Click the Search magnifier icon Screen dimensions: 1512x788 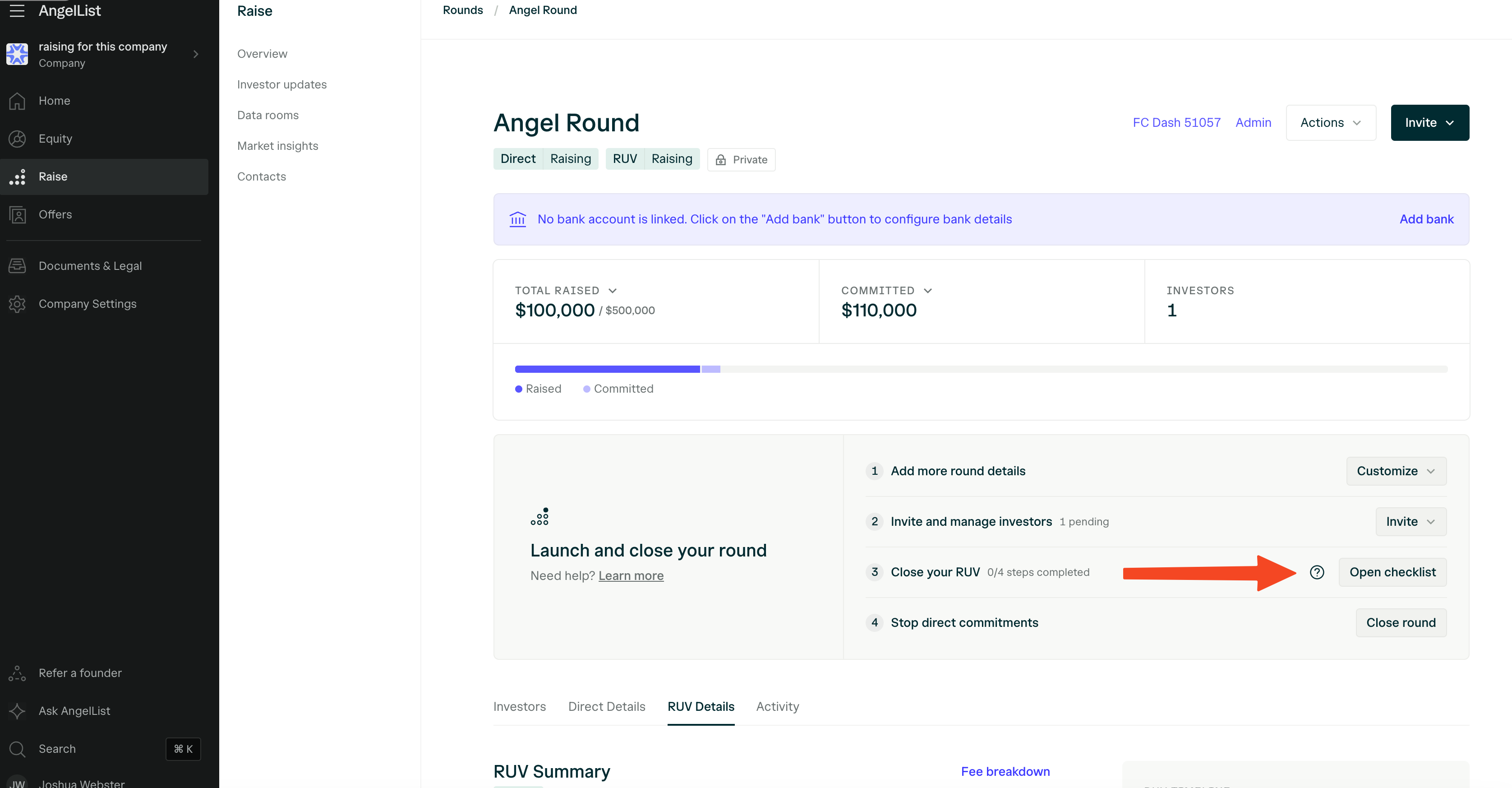(17, 749)
